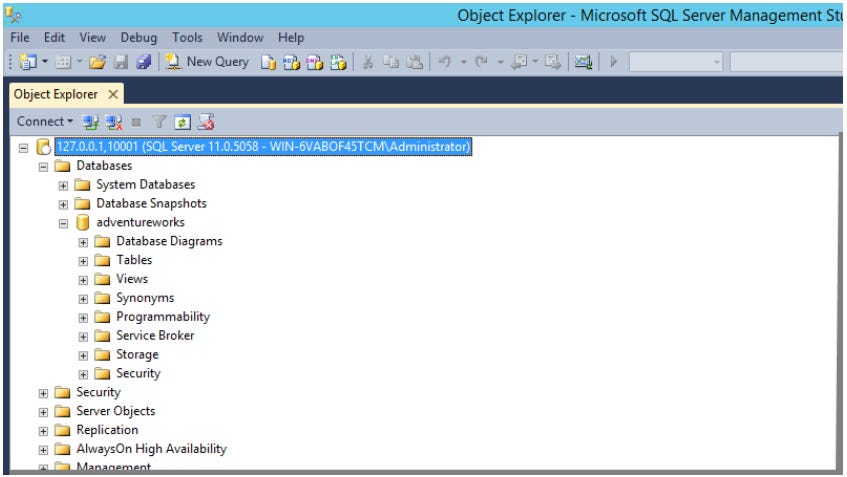Open the Help menu
Screen dimensions: 847x477
click(291, 38)
